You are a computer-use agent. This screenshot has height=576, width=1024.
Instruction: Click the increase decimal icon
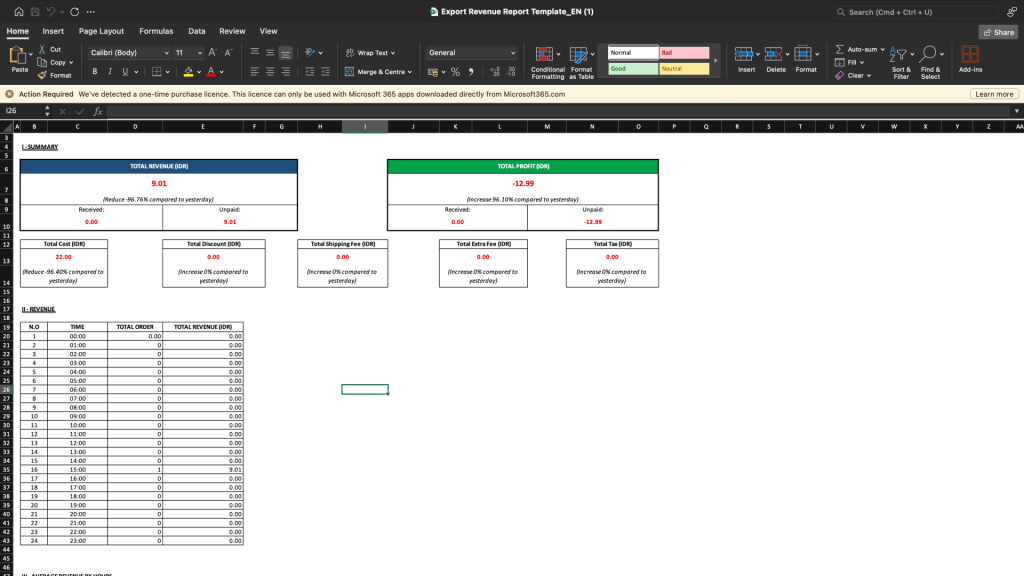click(495, 72)
